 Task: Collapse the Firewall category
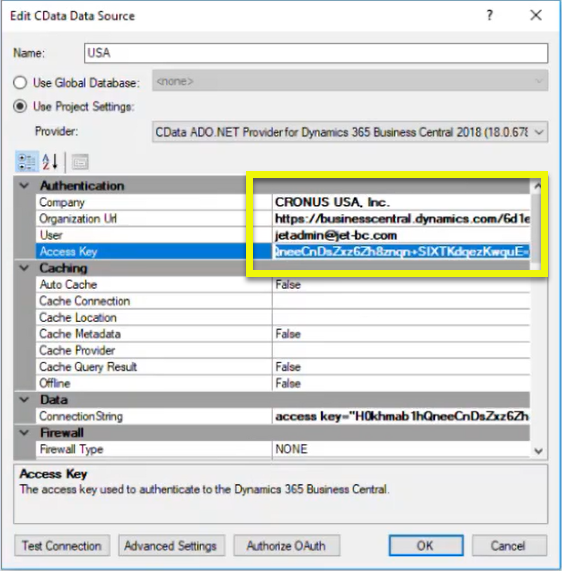[24, 433]
